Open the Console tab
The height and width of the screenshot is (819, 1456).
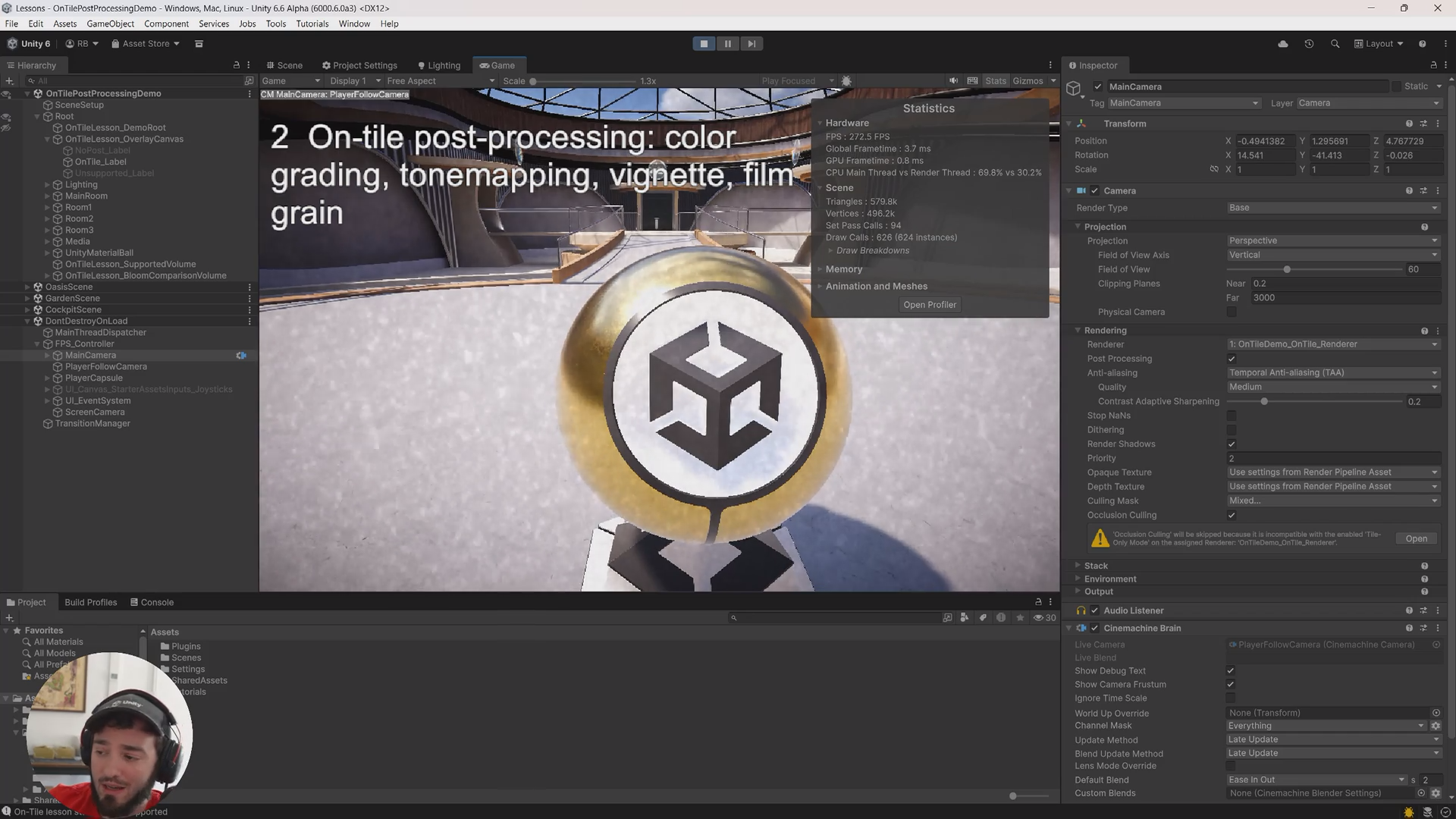(x=152, y=603)
